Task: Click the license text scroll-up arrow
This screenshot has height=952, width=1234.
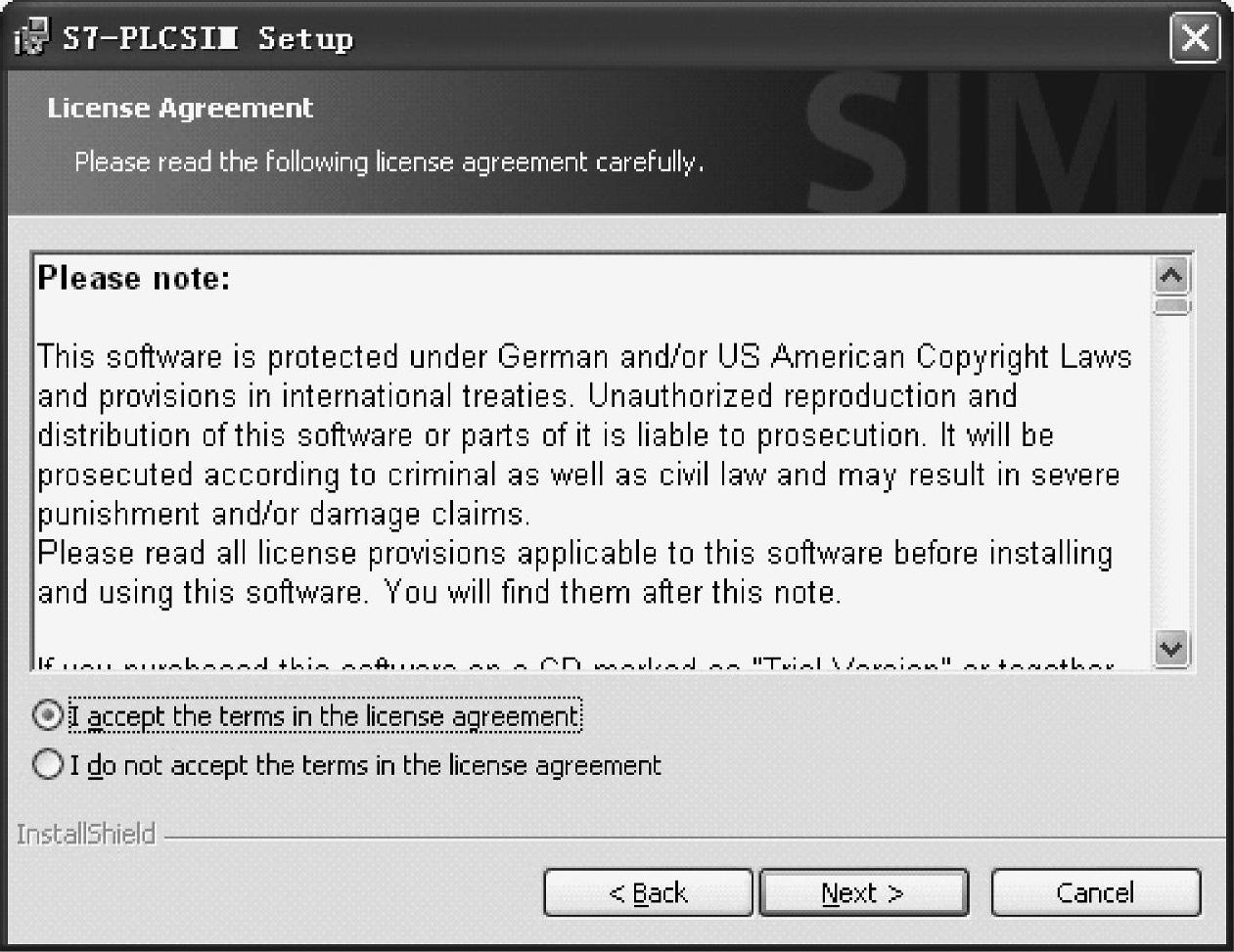Action: (x=1171, y=276)
